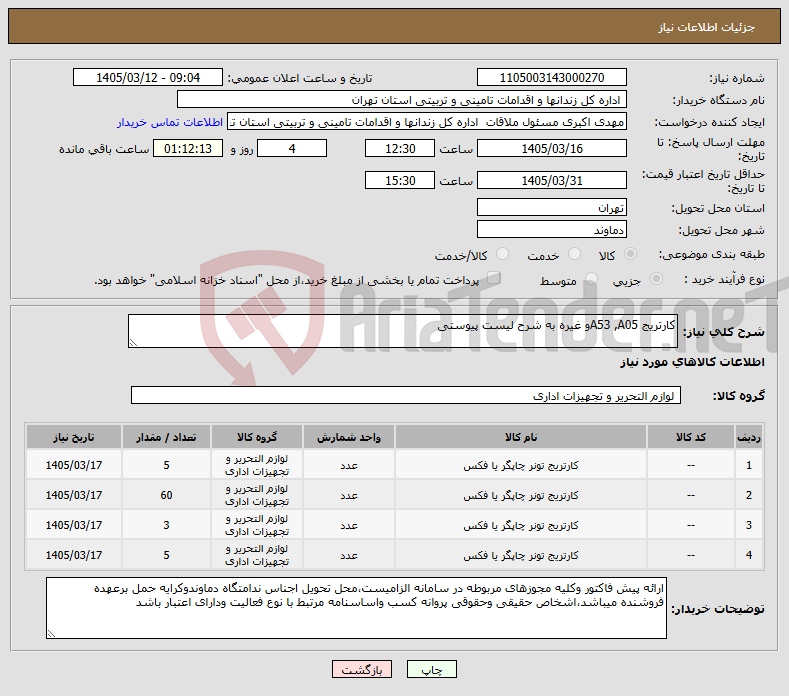Select the متوسط purchase type radio

[x=592, y=279]
